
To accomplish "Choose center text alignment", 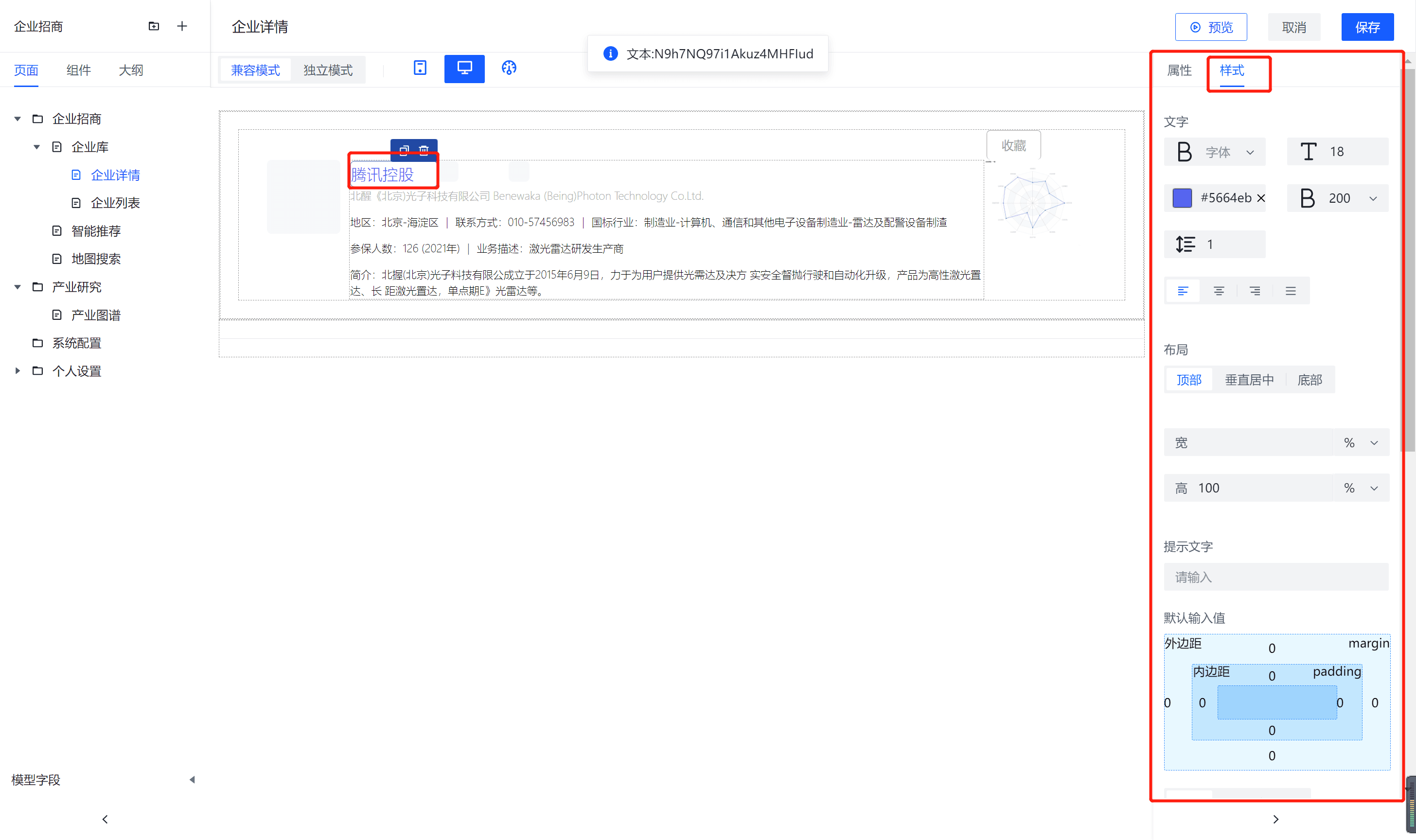I will pyautogui.click(x=1219, y=291).
